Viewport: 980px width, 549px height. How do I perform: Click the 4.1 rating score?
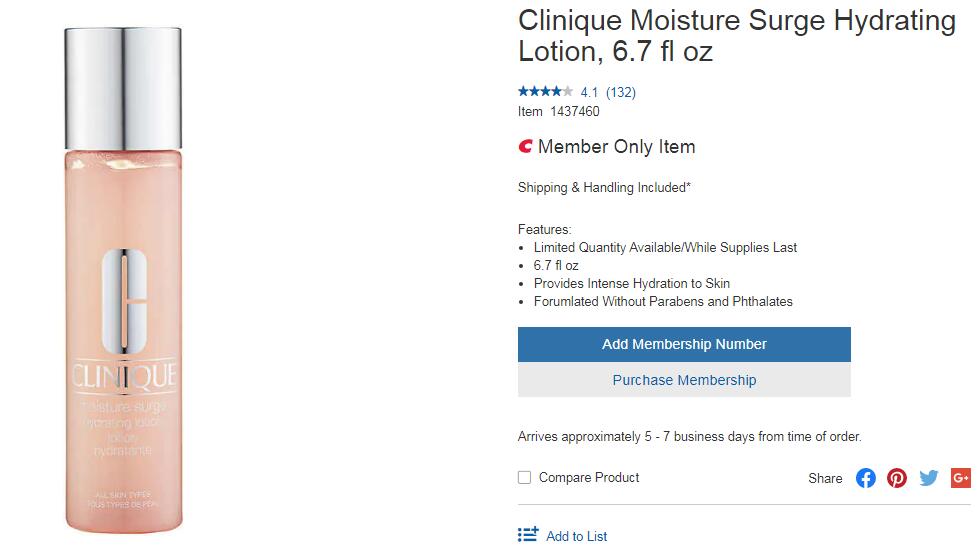coord(589,92)
